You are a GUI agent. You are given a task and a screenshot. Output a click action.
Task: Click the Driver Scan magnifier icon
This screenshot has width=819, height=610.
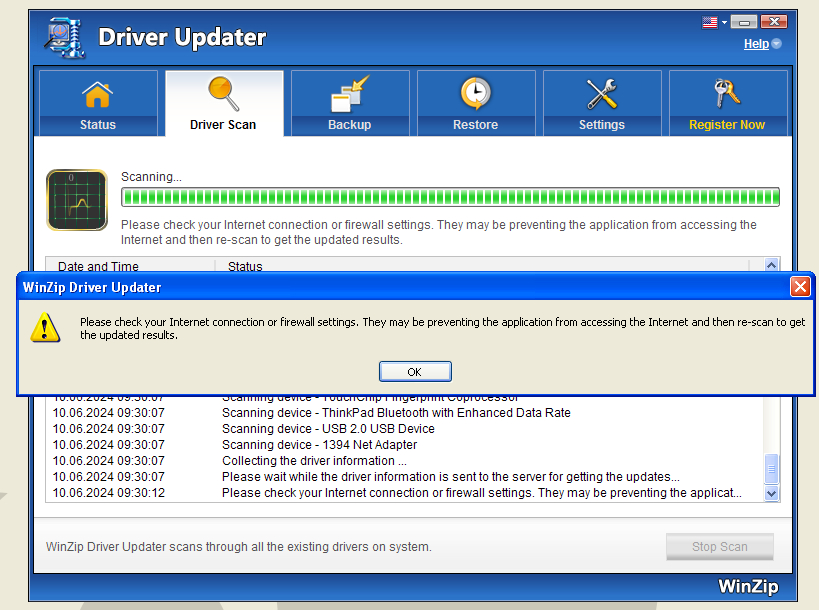(224, 93)
